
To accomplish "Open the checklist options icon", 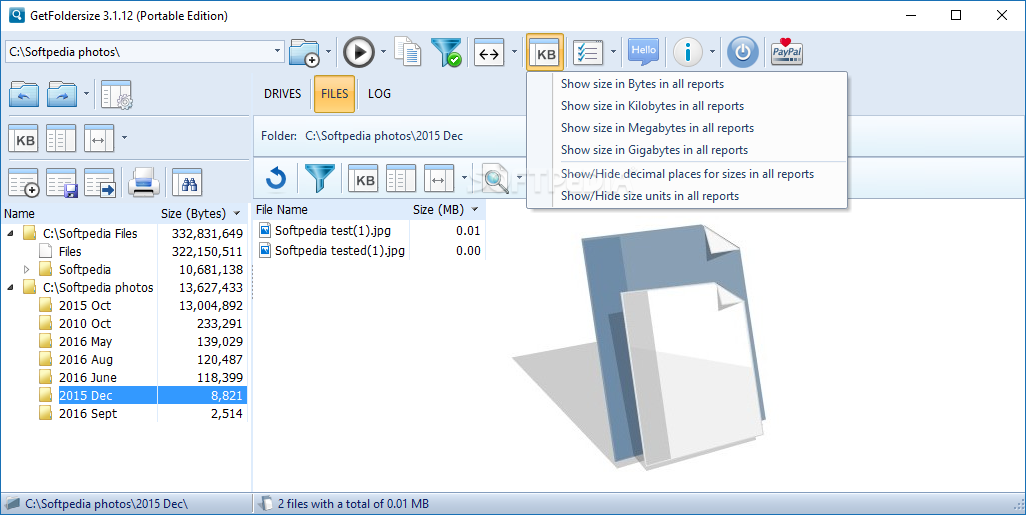I will pyautogui.click(x=588, y=53).
